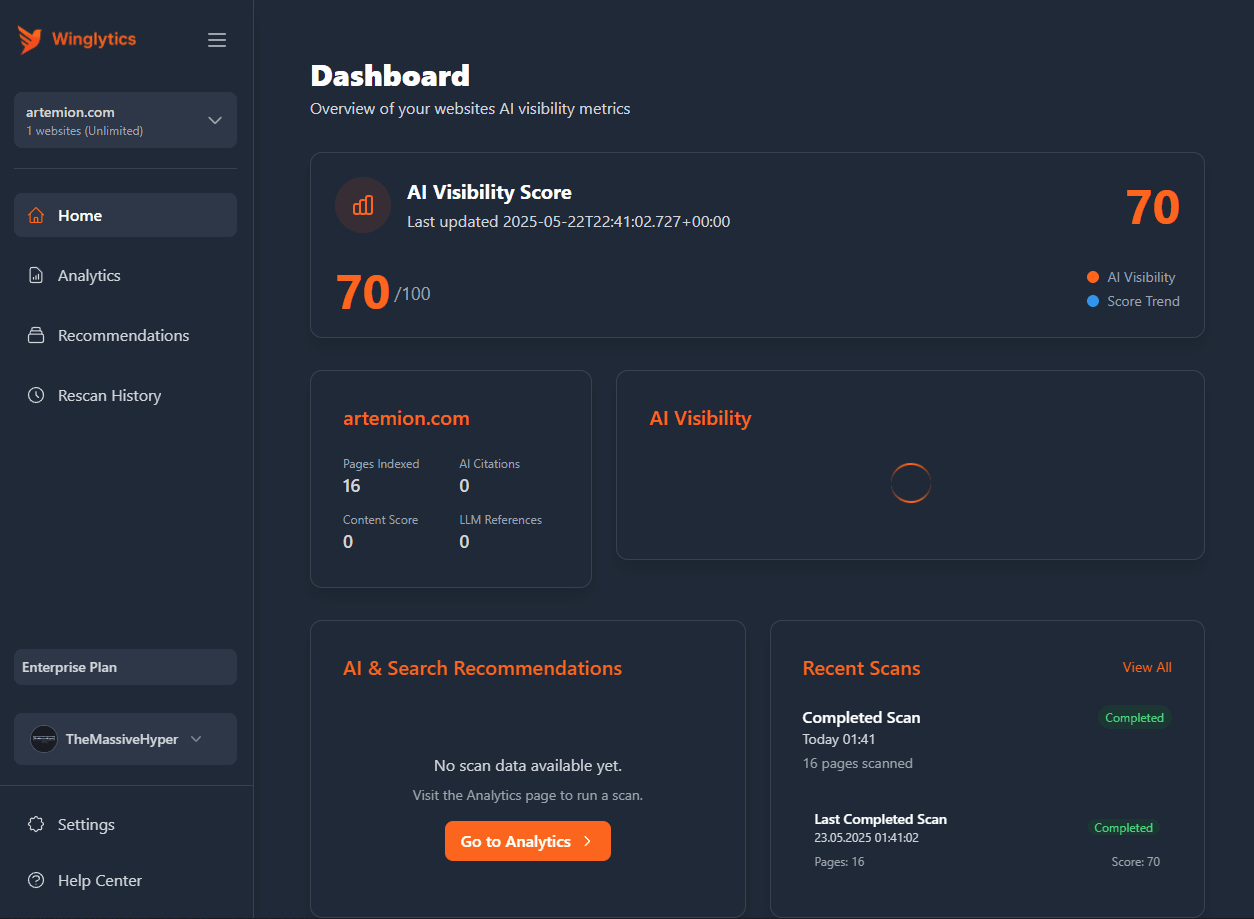Open the Settings menu item
The height and width of the screenshot is (919, 1254).
pos(125,824)
